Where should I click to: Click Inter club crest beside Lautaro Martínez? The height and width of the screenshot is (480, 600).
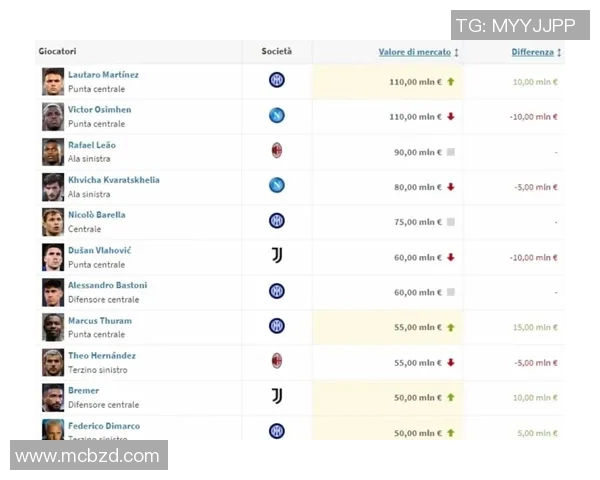277,81
